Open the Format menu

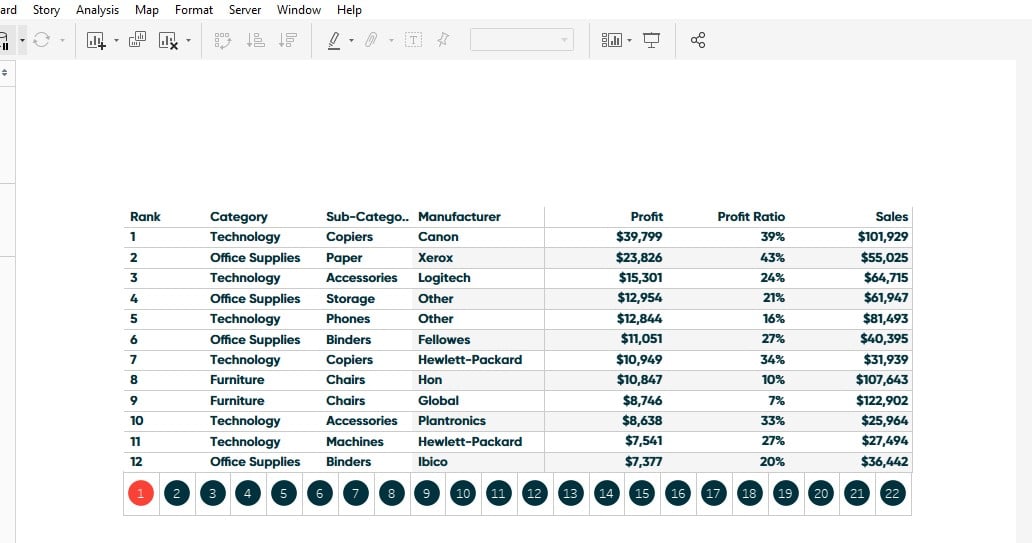pyautogui.click(x=194, y=10)
